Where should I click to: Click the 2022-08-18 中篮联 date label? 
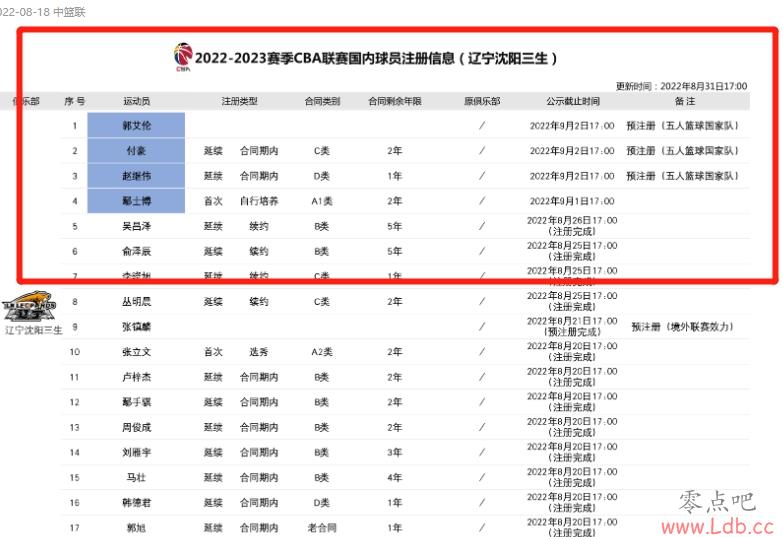coord(42,11)
